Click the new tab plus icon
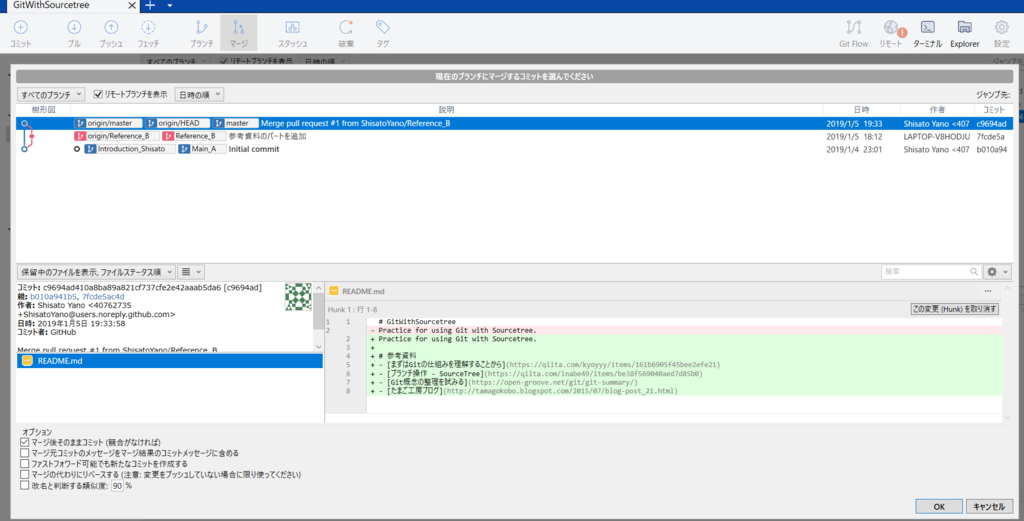The height and width of the screenshot is (521, 1024). (x=150, y=5)
